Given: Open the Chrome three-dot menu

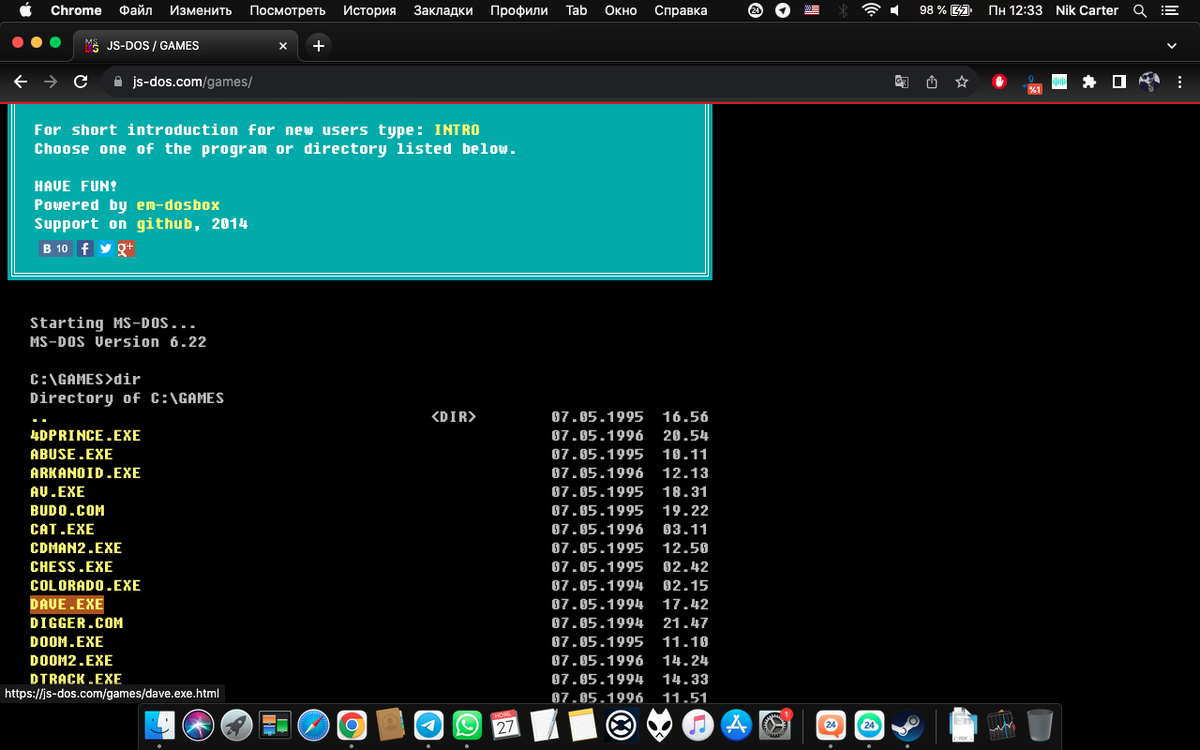Looking at the screenshot, I should [x=1180, y=82].
